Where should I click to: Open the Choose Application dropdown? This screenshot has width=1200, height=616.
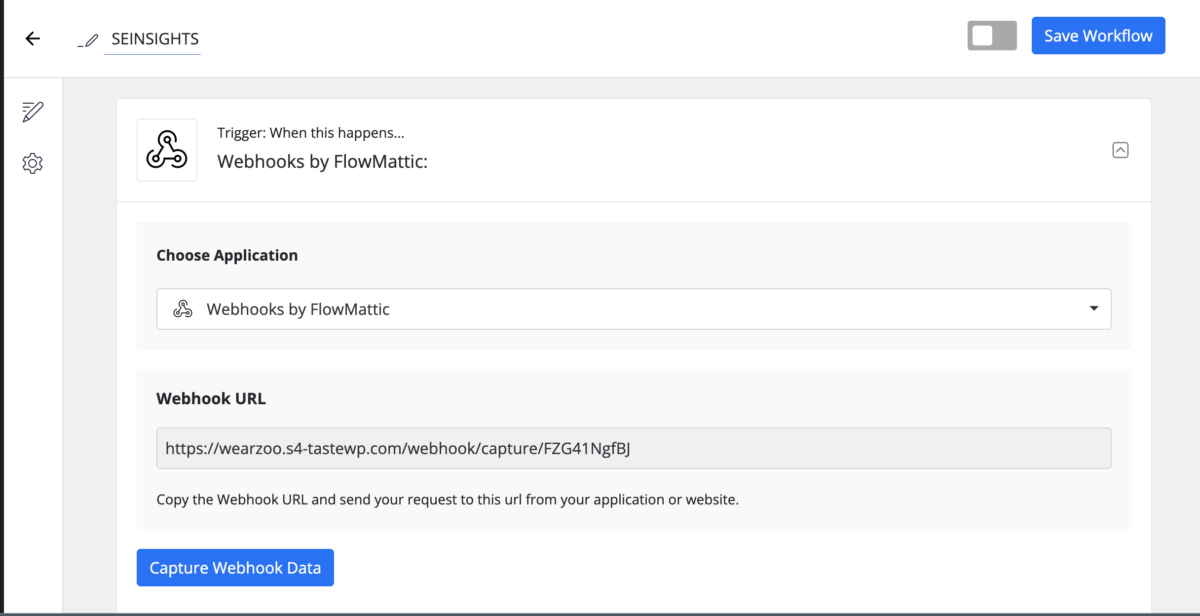[x=632, y=309]
